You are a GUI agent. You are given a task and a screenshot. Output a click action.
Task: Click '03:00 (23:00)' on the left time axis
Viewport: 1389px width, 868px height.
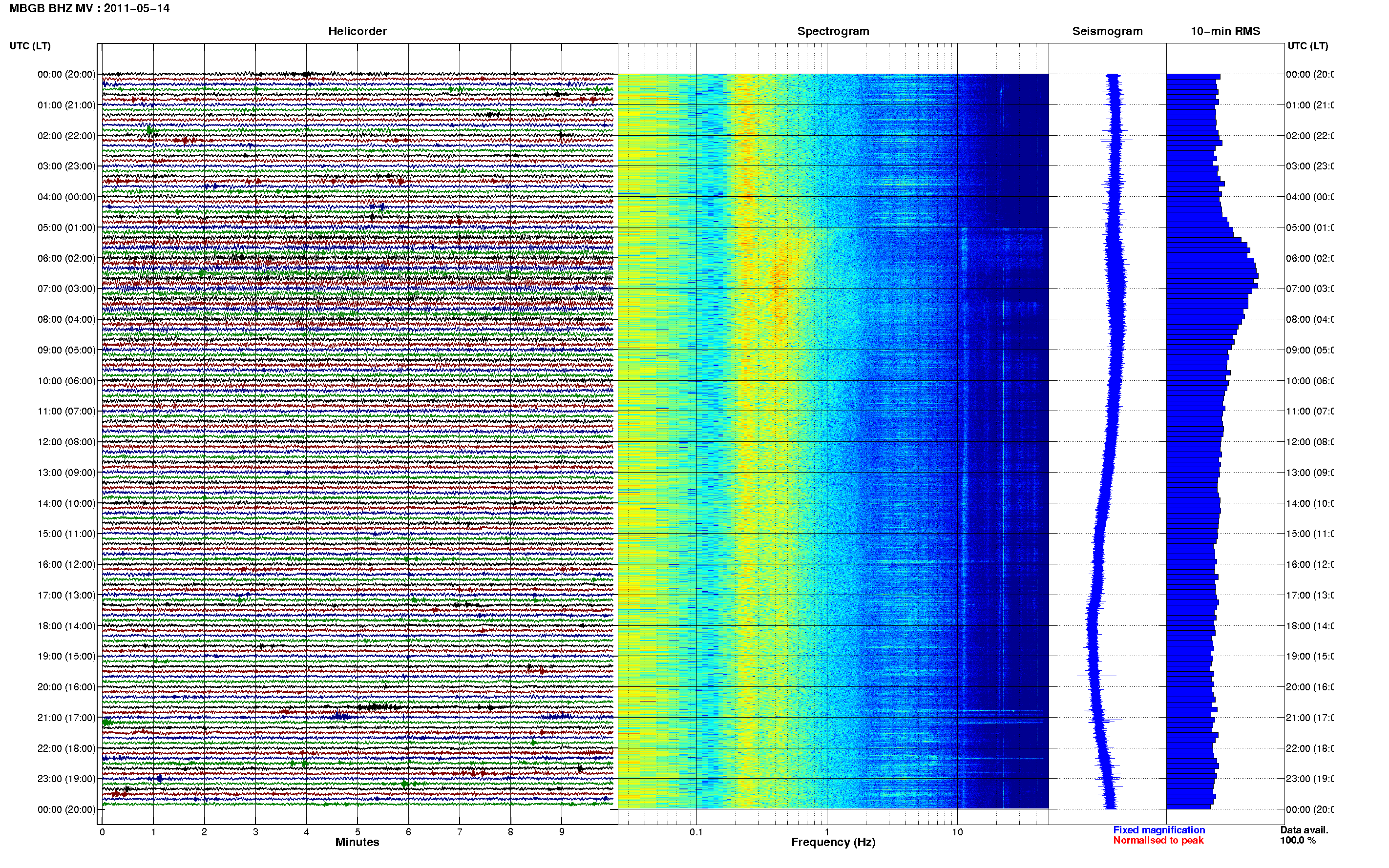point(66,166)
